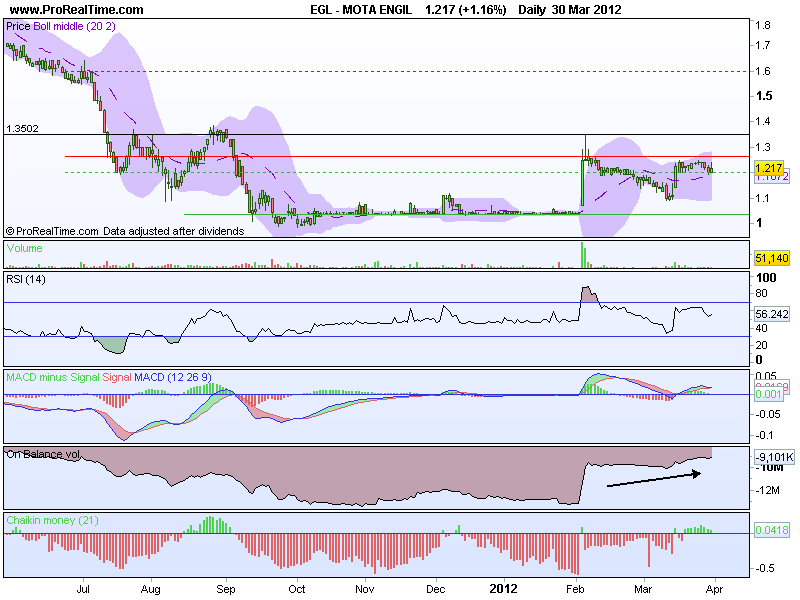Click the "30 Mar 2012" date text
Viewport: 800px width, 600px height.
point(586,10)
